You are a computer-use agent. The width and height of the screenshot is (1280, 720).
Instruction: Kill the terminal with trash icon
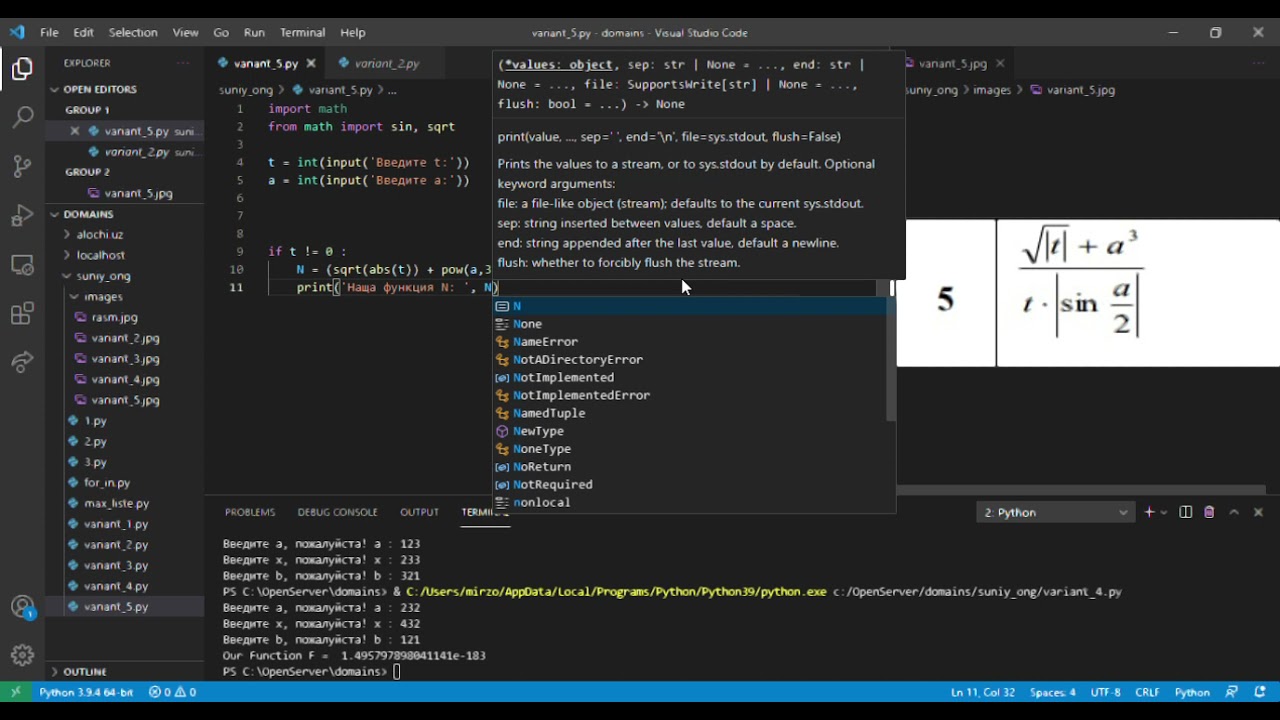tap(1209, 512)
